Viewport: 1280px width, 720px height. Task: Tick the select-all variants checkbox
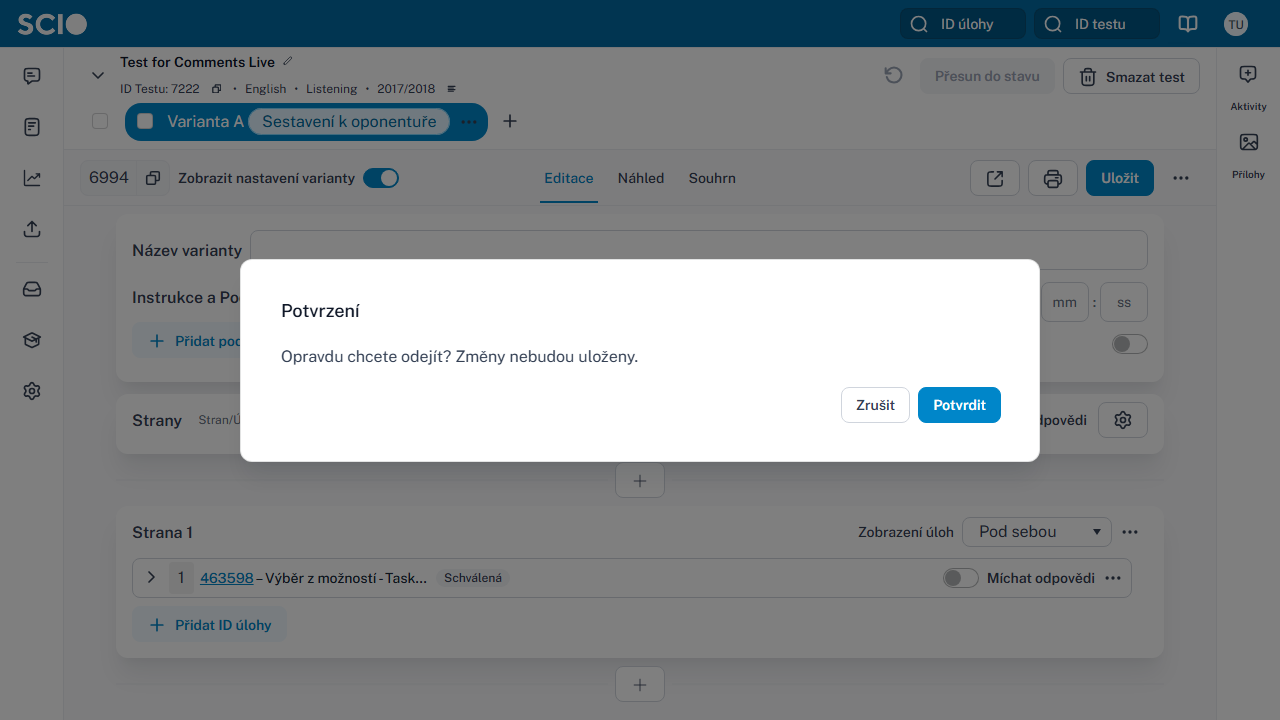(x=100, y=121)
